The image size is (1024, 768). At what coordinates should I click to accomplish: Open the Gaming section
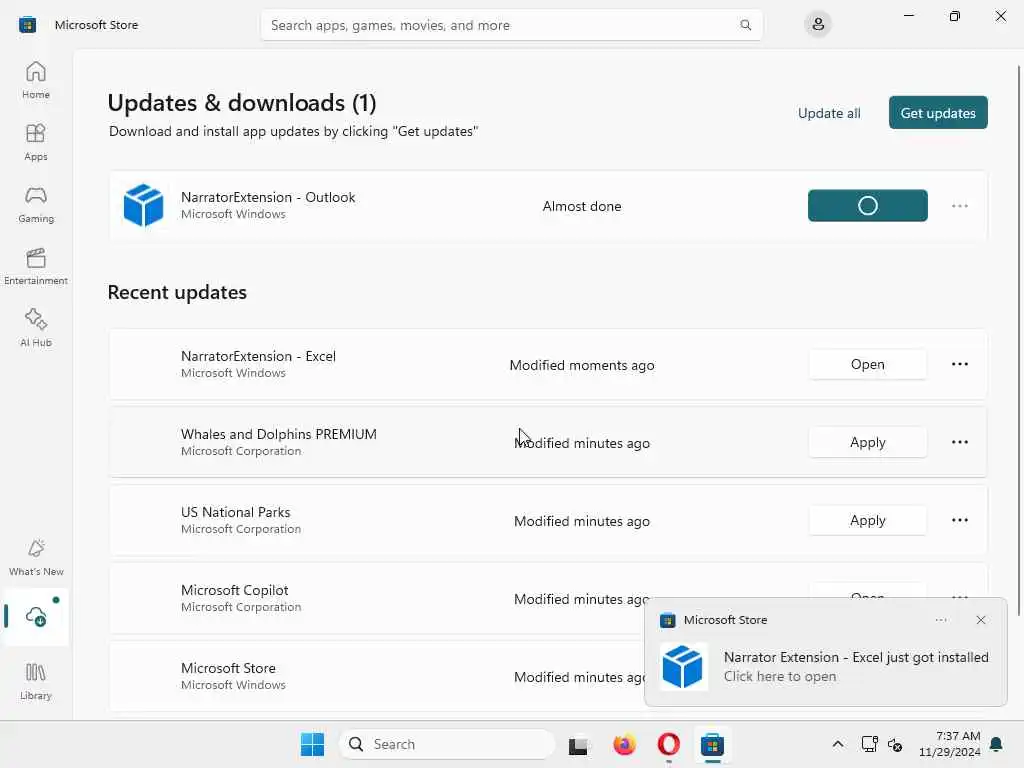click(36, 204)
